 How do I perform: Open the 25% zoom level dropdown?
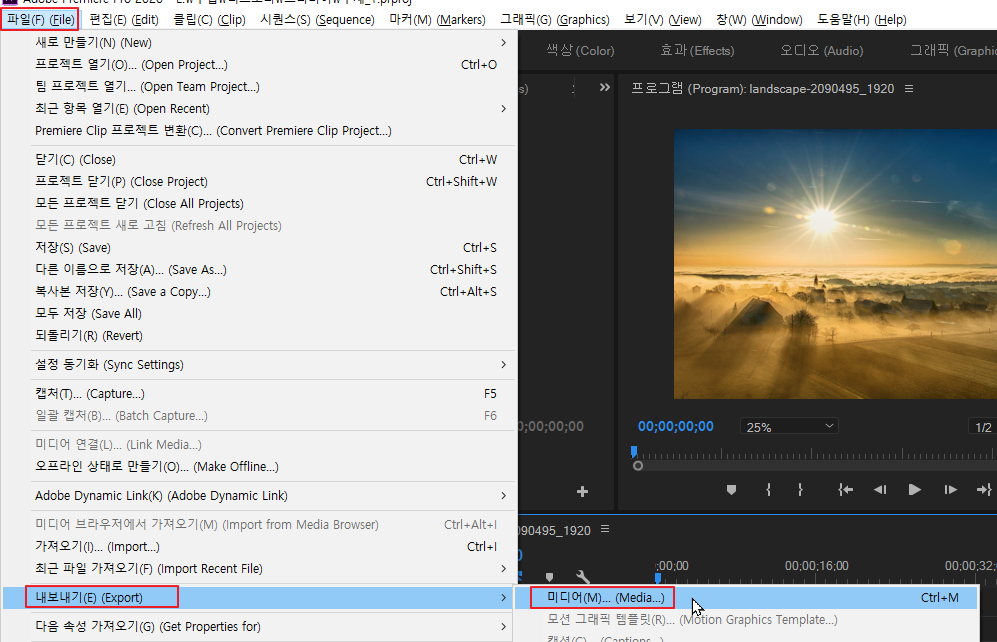point(788,427)
